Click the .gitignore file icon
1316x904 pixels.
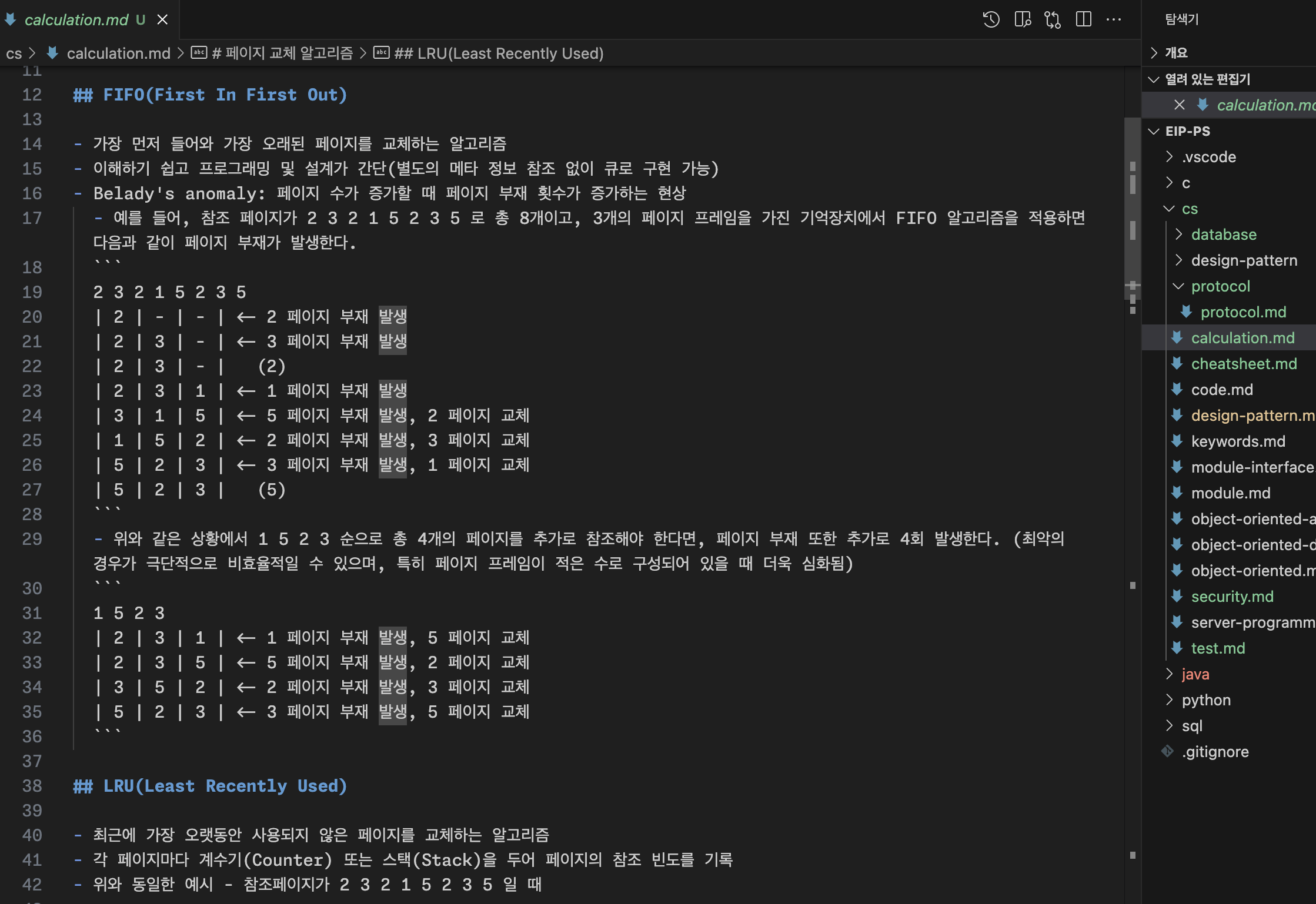click(1168, 751)
